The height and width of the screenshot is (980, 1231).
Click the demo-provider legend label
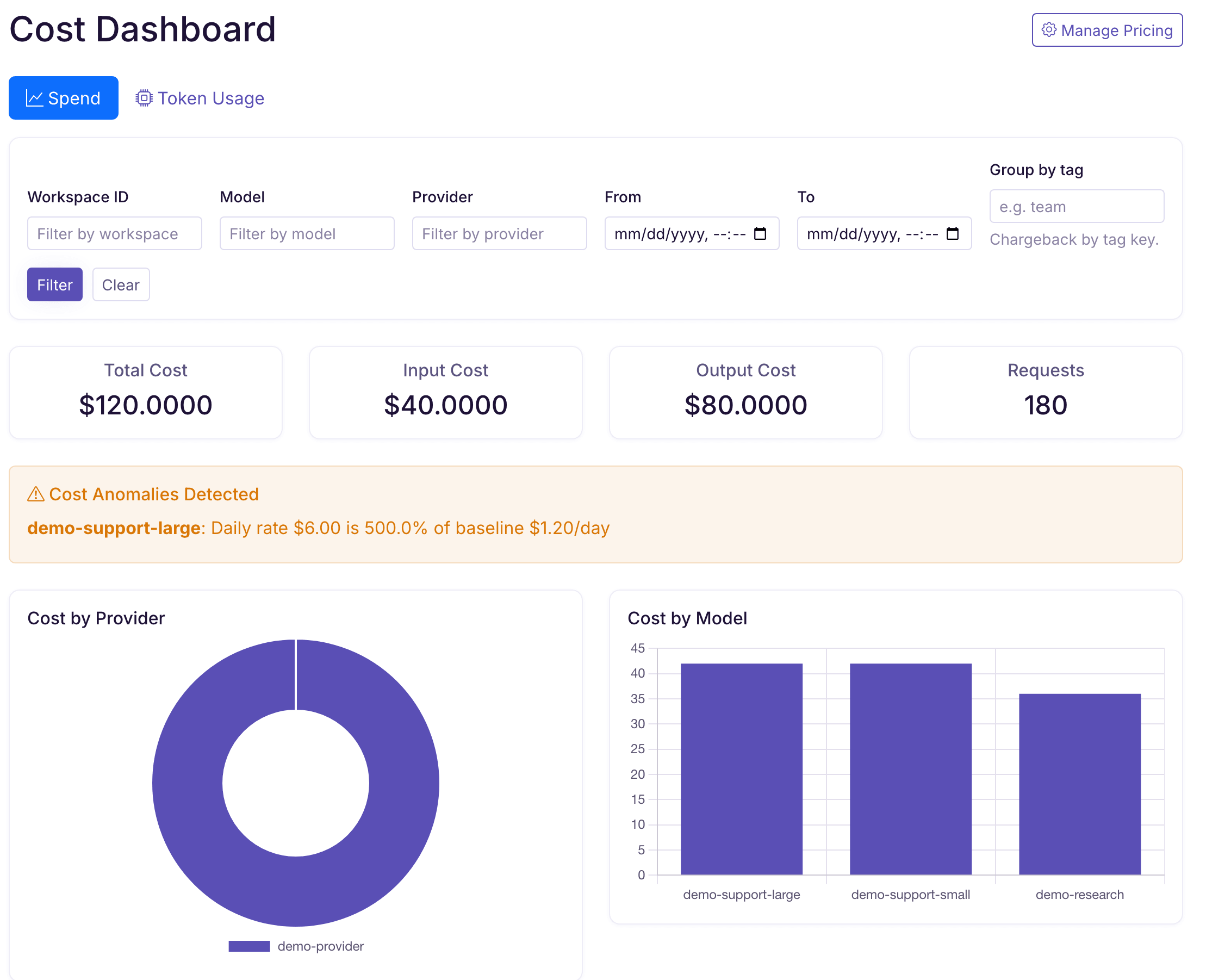320,946
